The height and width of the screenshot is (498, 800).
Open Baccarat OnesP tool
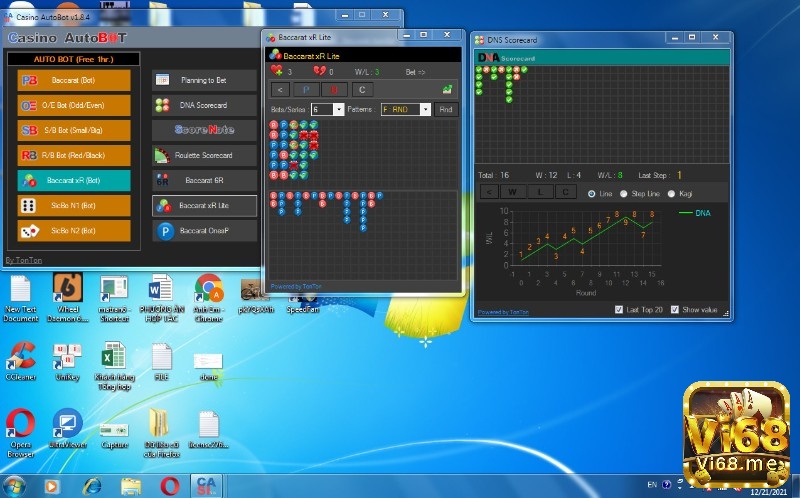204,231
